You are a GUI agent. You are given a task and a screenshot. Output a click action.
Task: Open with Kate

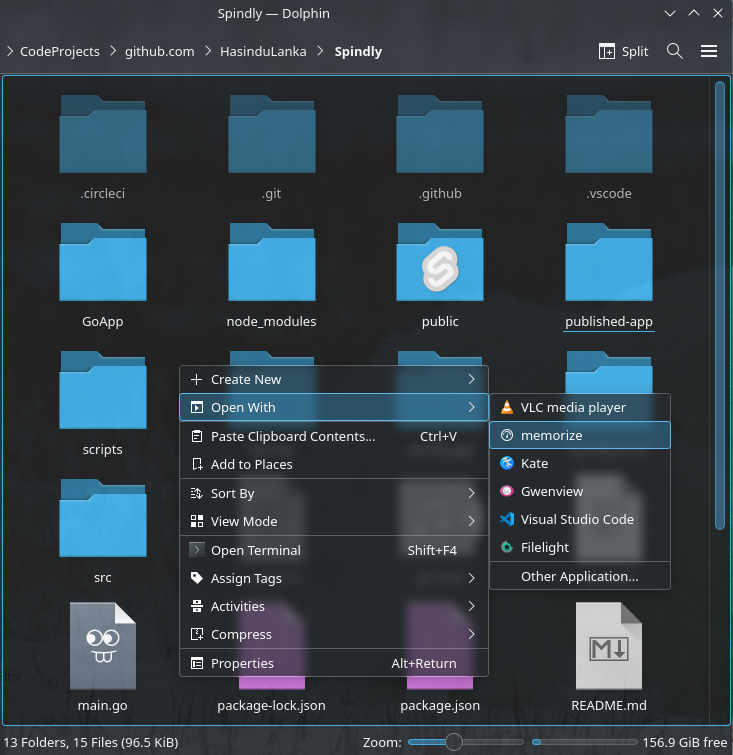coord(580,463)
